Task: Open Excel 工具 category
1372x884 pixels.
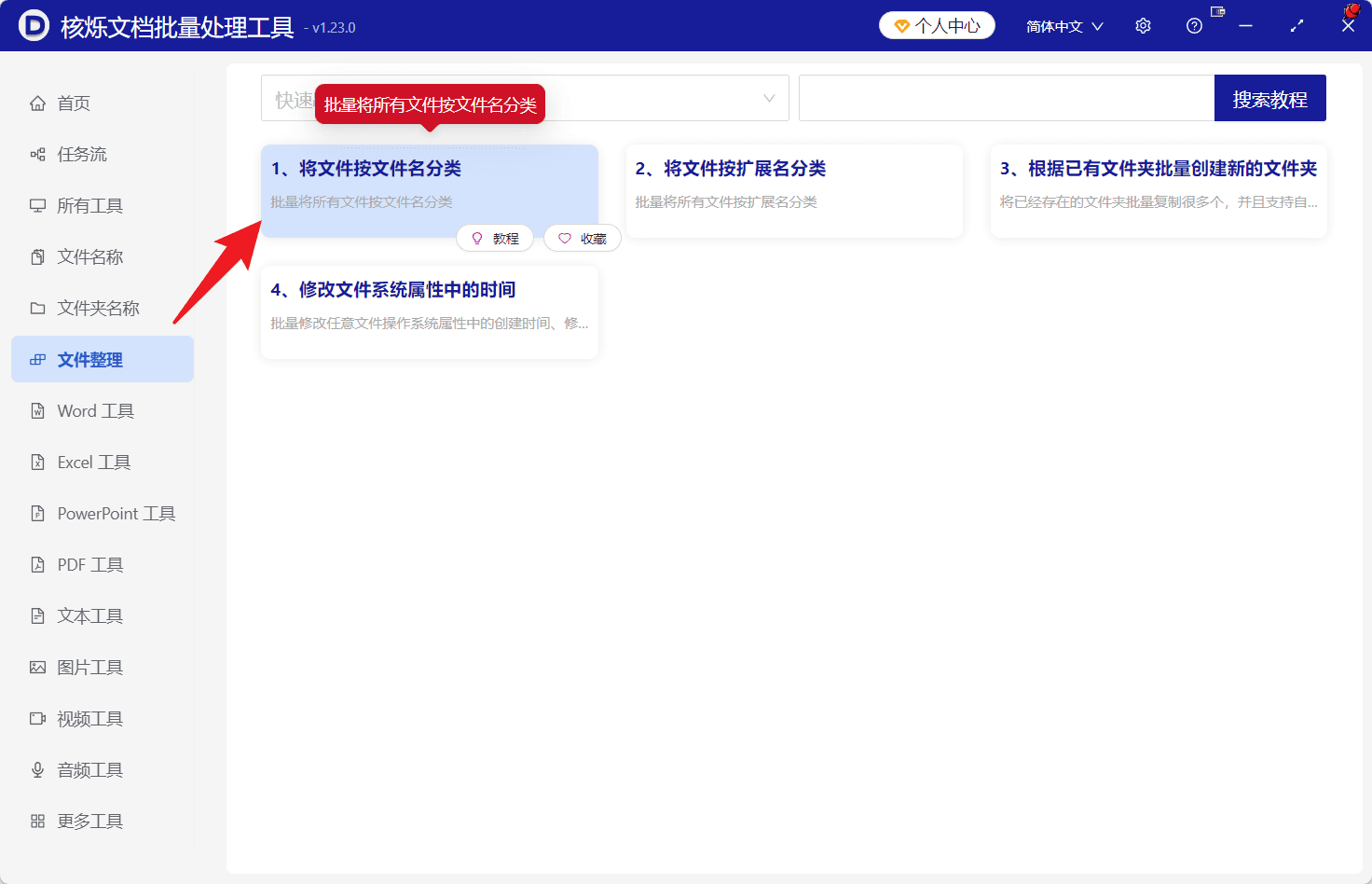Action: 103,462
